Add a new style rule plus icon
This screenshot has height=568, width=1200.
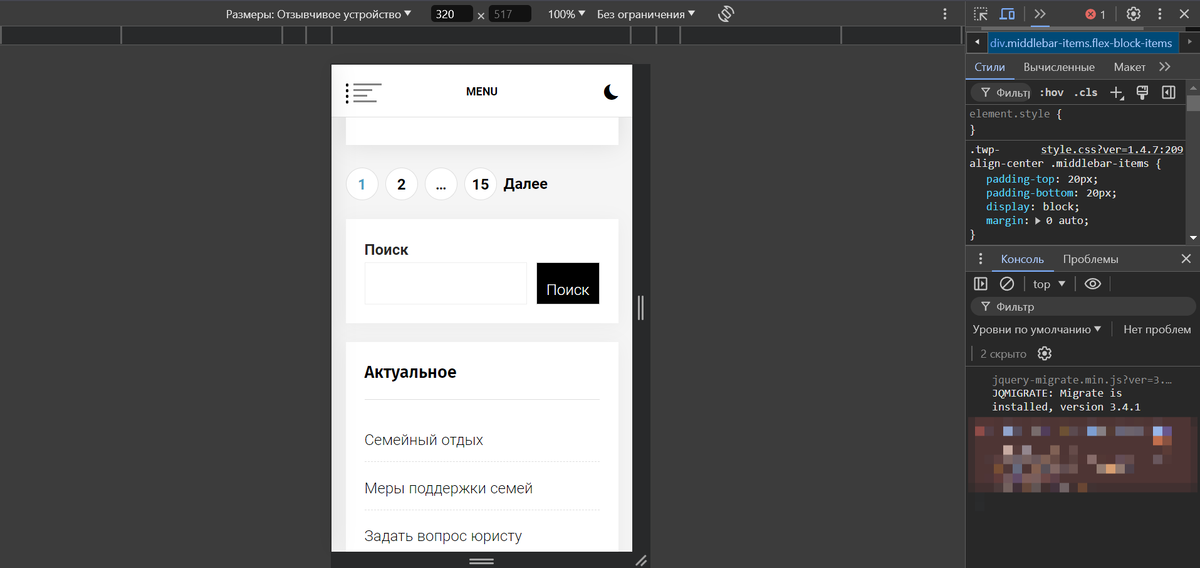tap(1117, 92)
